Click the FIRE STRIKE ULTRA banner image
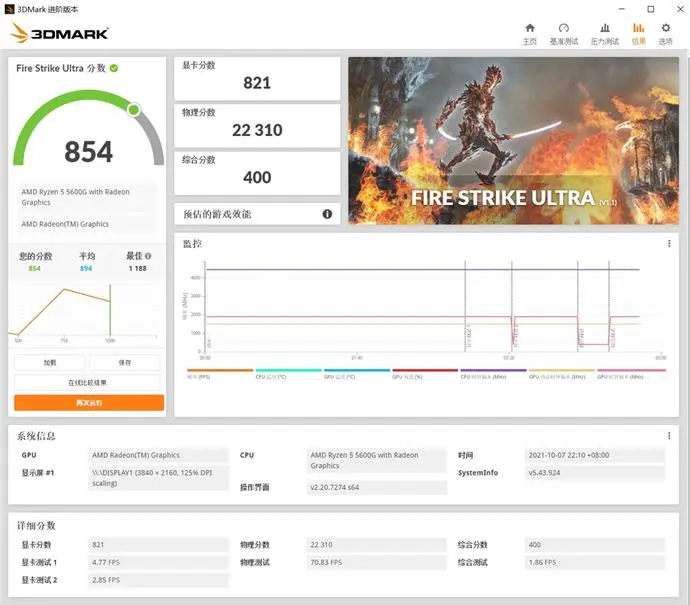690x605 pixels. (x=514, y=140)
